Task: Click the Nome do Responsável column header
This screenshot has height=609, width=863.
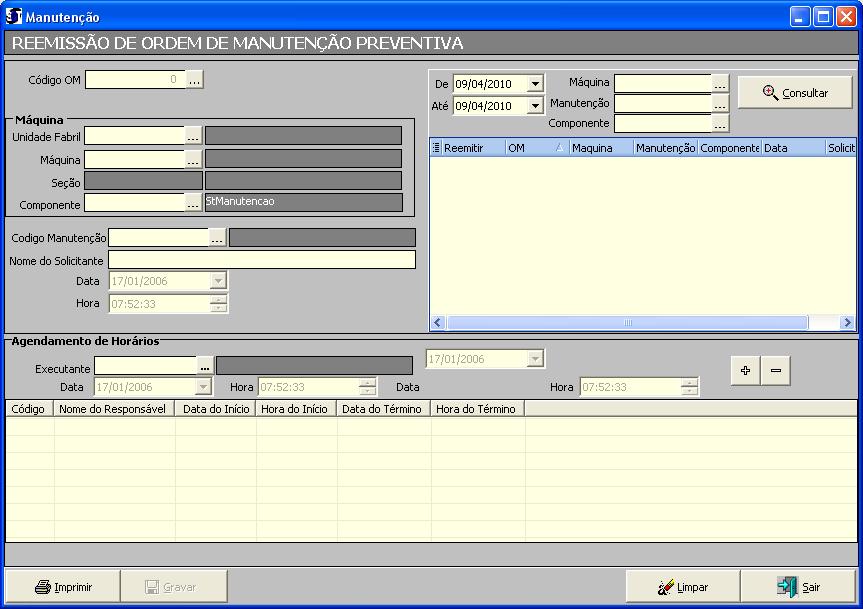Action: coord(113,409)
